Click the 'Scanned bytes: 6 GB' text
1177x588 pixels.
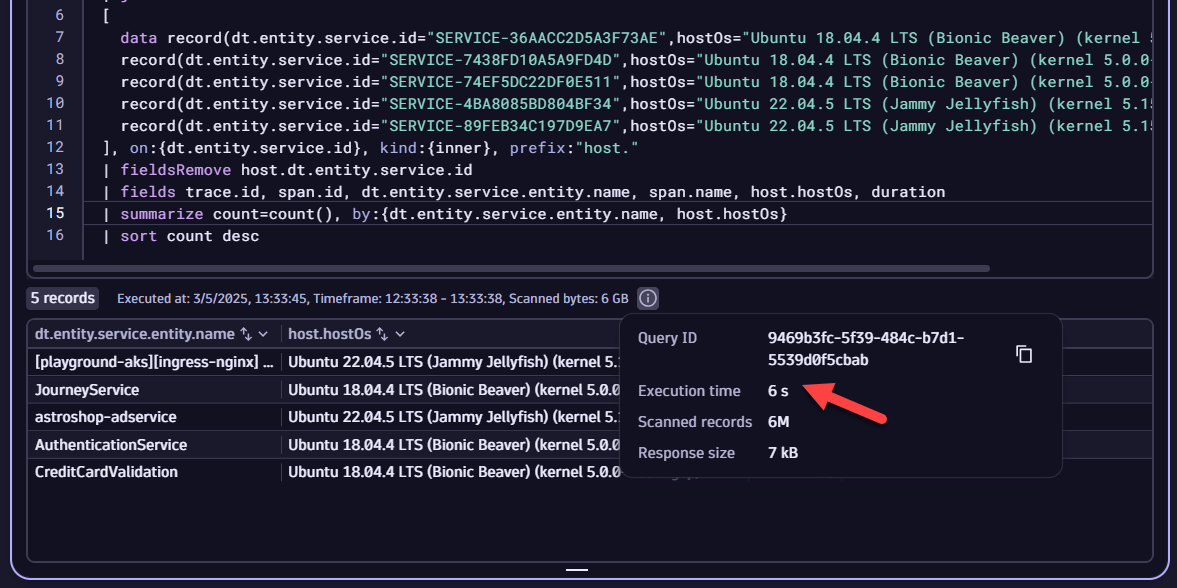coord(568,298)
